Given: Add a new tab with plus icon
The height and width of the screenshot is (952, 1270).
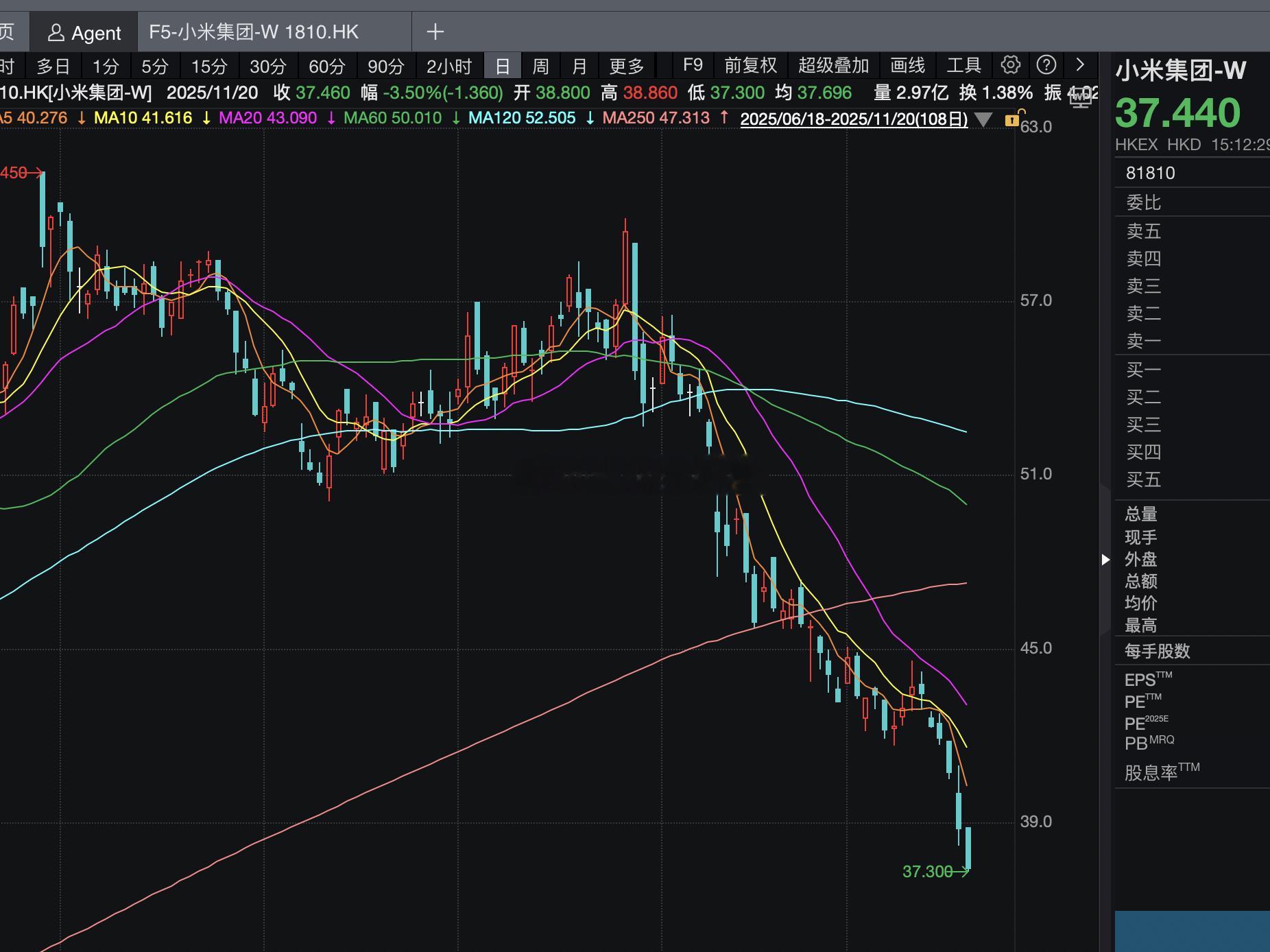Looking at the screenshot, I should [x=435, y=32].
